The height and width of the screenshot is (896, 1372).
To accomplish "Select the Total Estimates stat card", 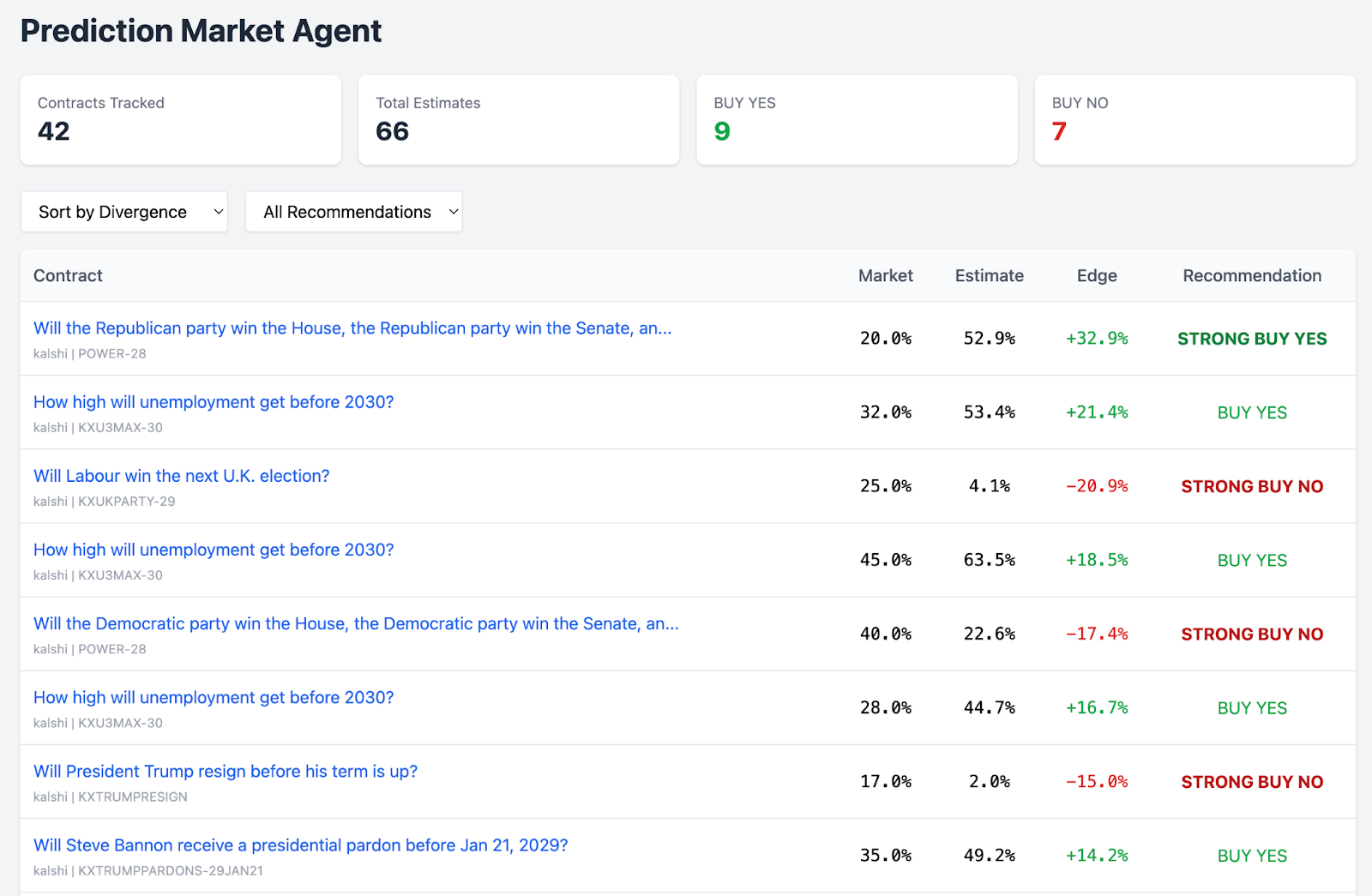I will (x=518, y=119).
